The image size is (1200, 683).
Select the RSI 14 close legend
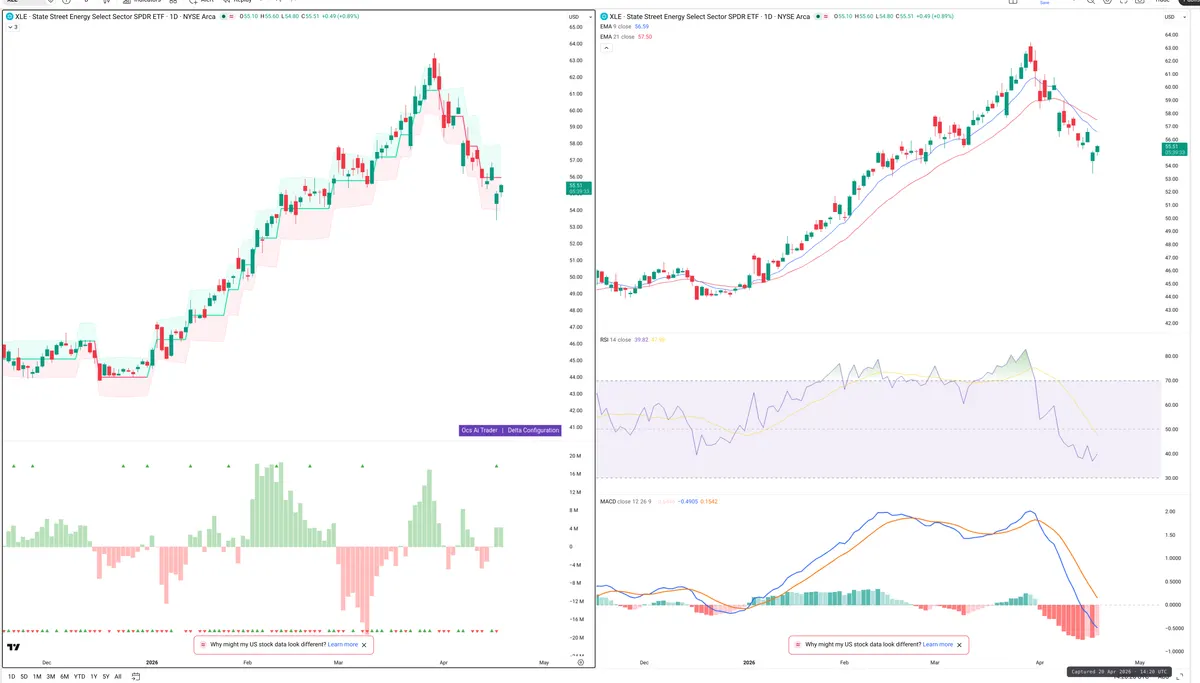(x=615, y=340)
